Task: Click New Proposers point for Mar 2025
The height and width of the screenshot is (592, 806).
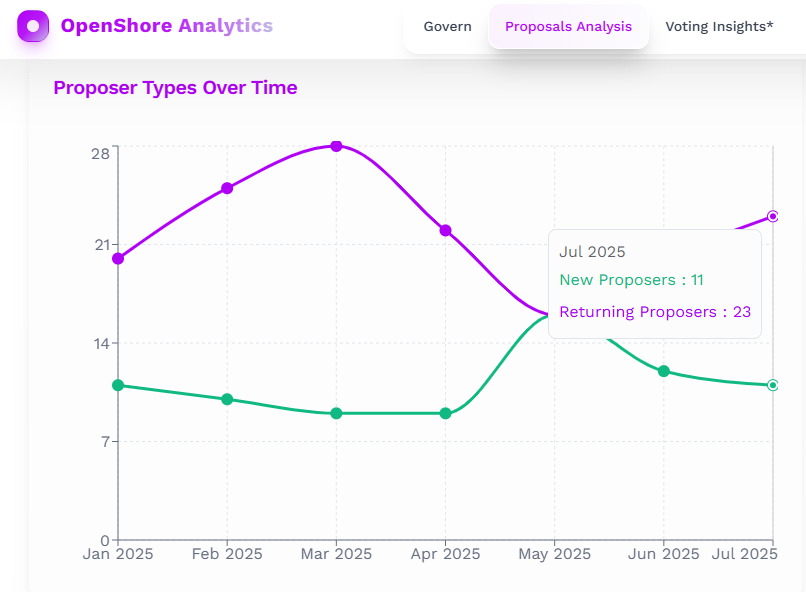Action: click(336, 413)
